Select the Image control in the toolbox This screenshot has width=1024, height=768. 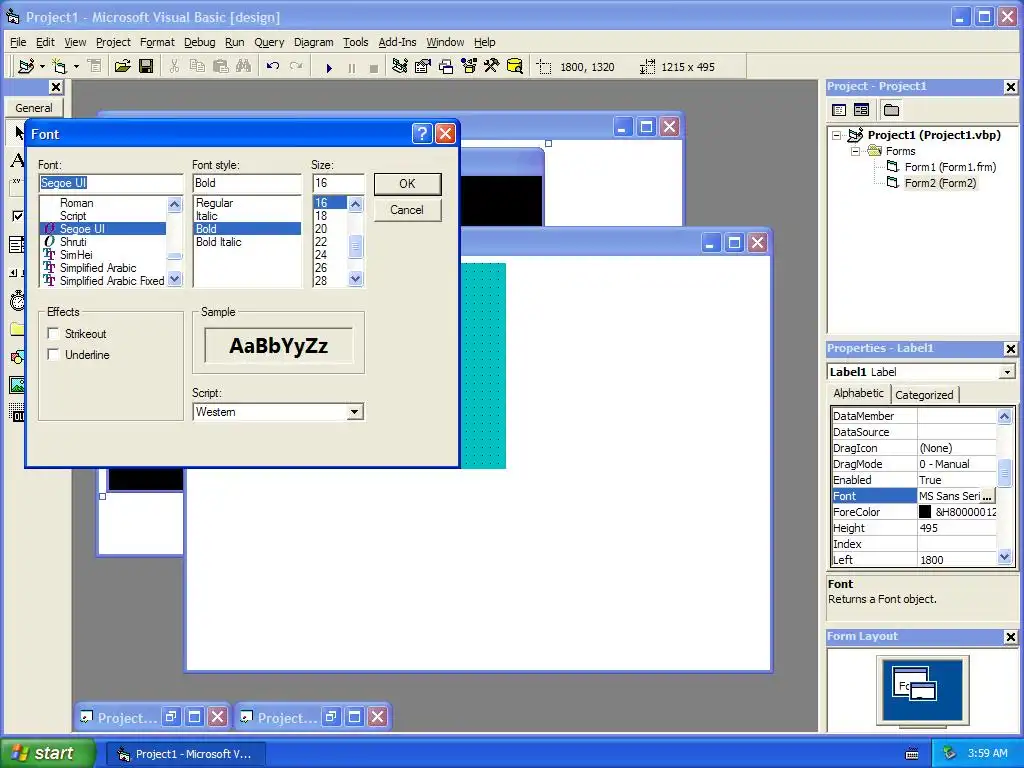17,385
